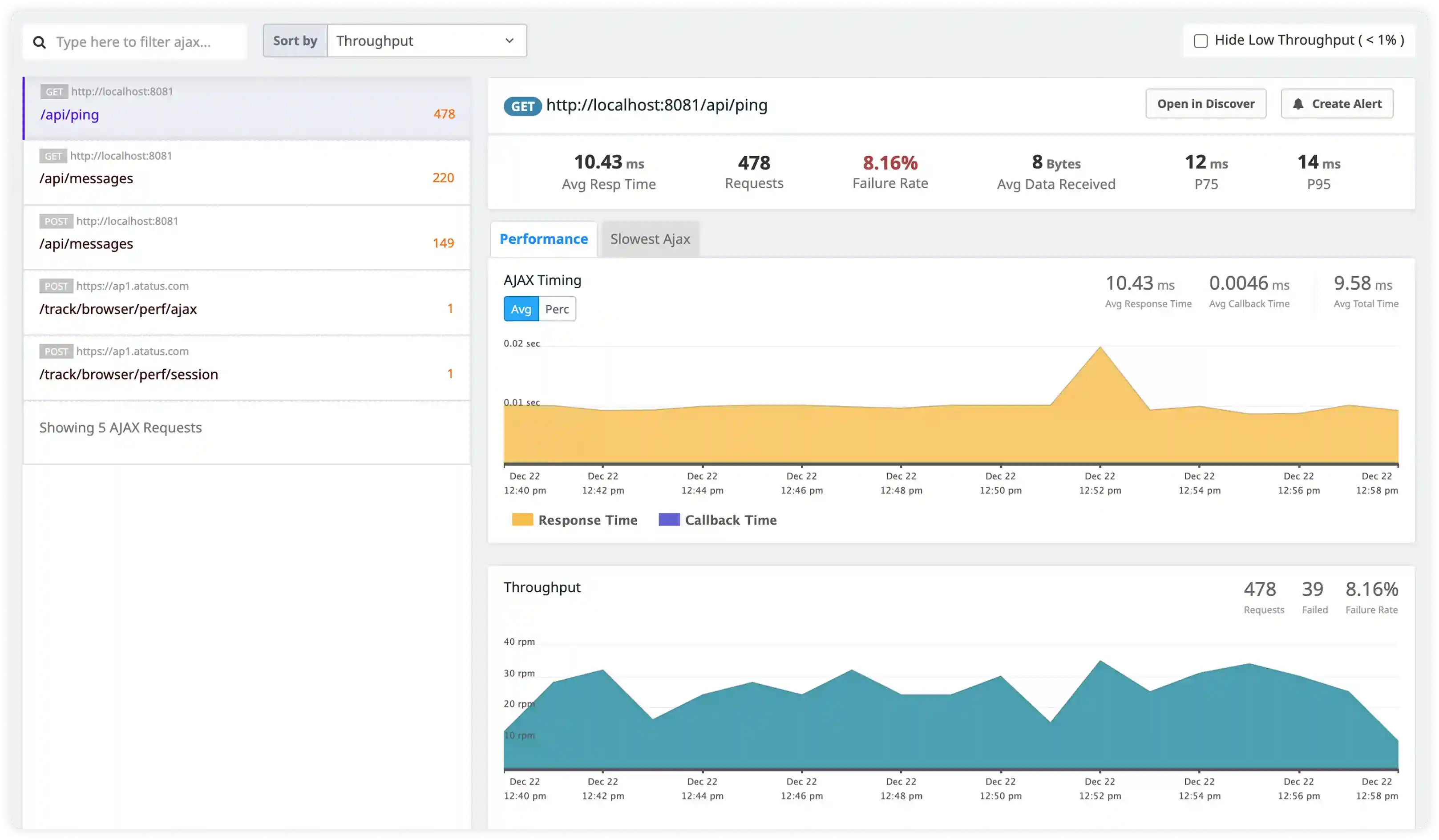The image size is (1439, 840).
Task: Enable Hide Low Throughput filter
Action: [1201, 40]
